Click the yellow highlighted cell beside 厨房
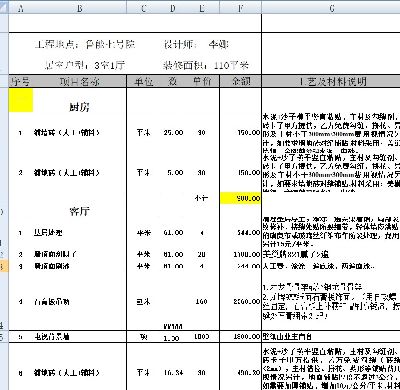 coord(21,100)
